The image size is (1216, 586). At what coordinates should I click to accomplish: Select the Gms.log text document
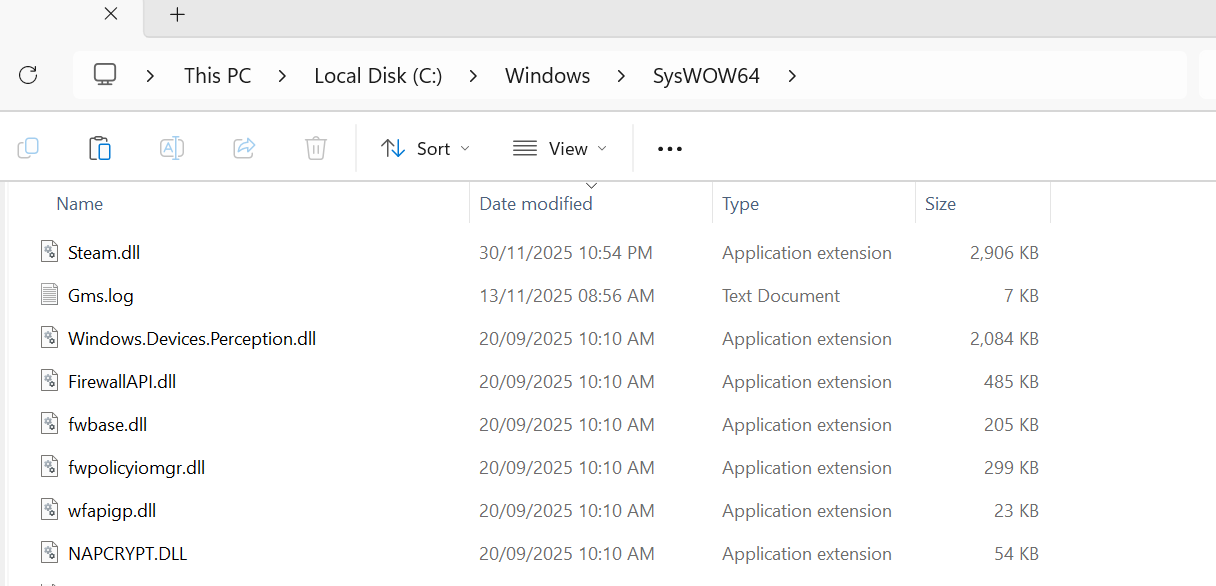pos(100,296)
